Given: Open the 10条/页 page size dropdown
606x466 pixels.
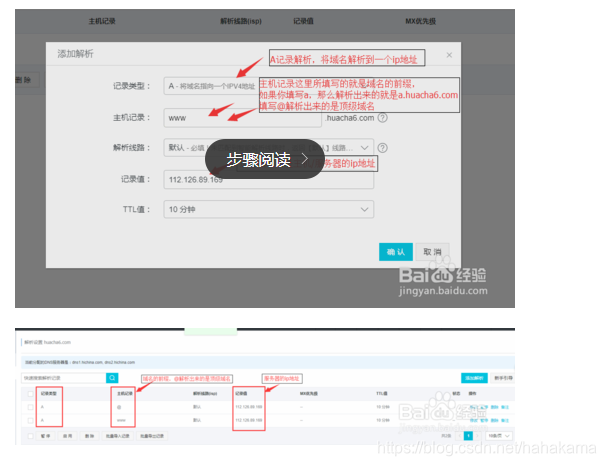Looking at the screenshot, I should (x=499, y=436).
